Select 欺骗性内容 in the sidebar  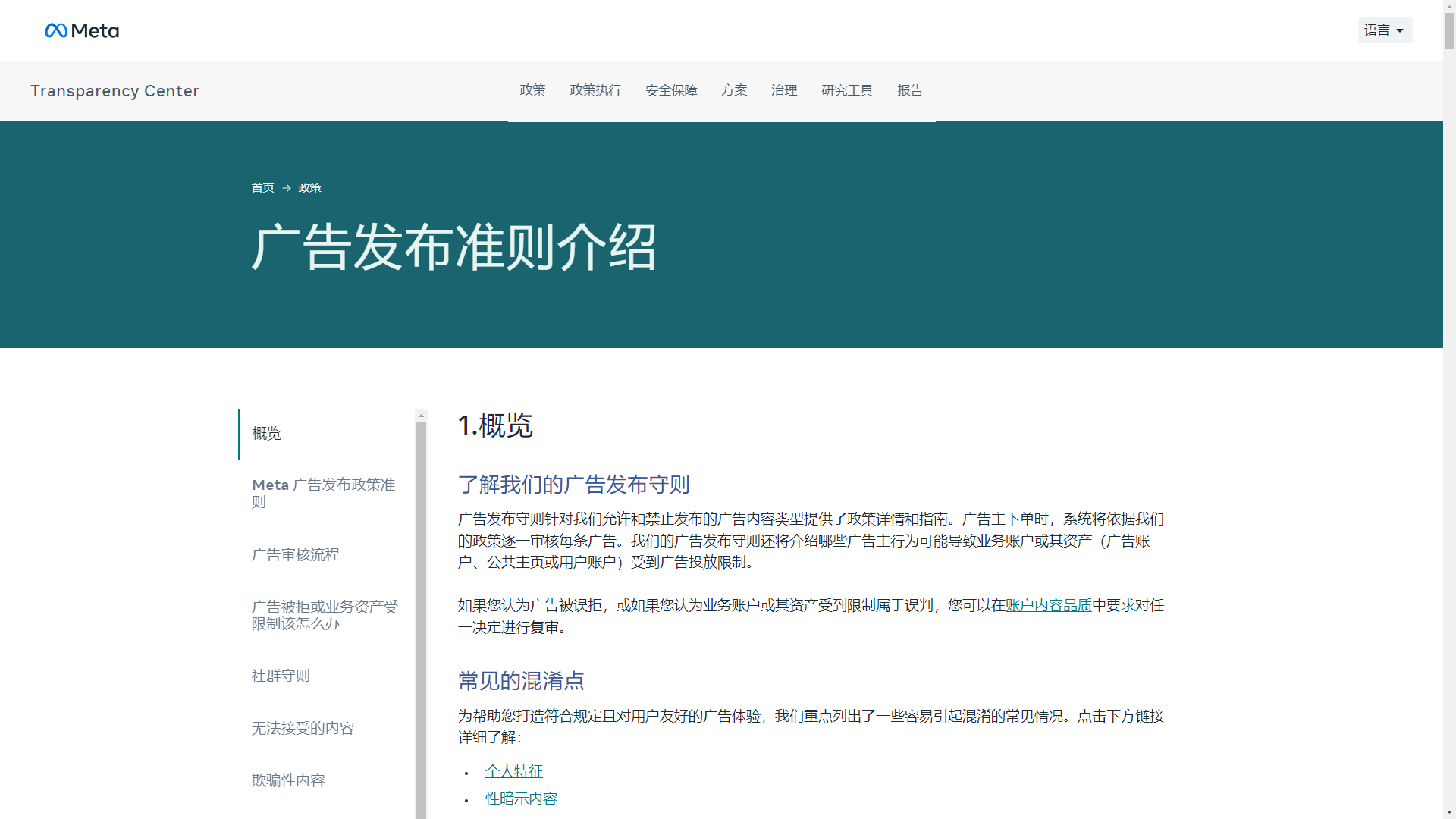(x=287, y=780)
